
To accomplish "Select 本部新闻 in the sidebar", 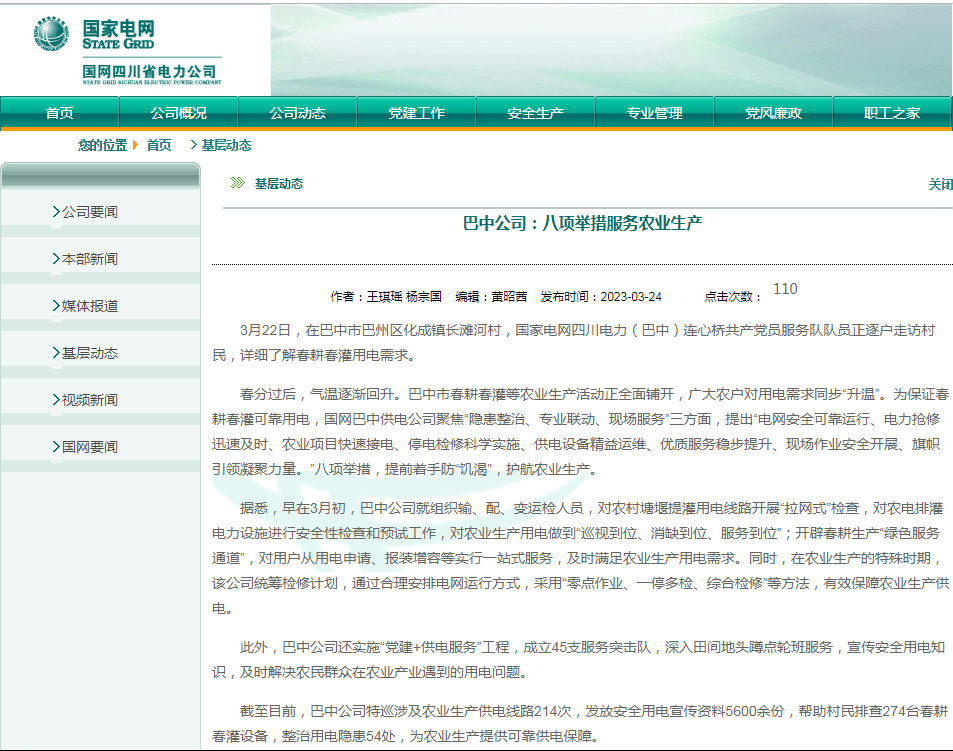I will click(90, 259).
